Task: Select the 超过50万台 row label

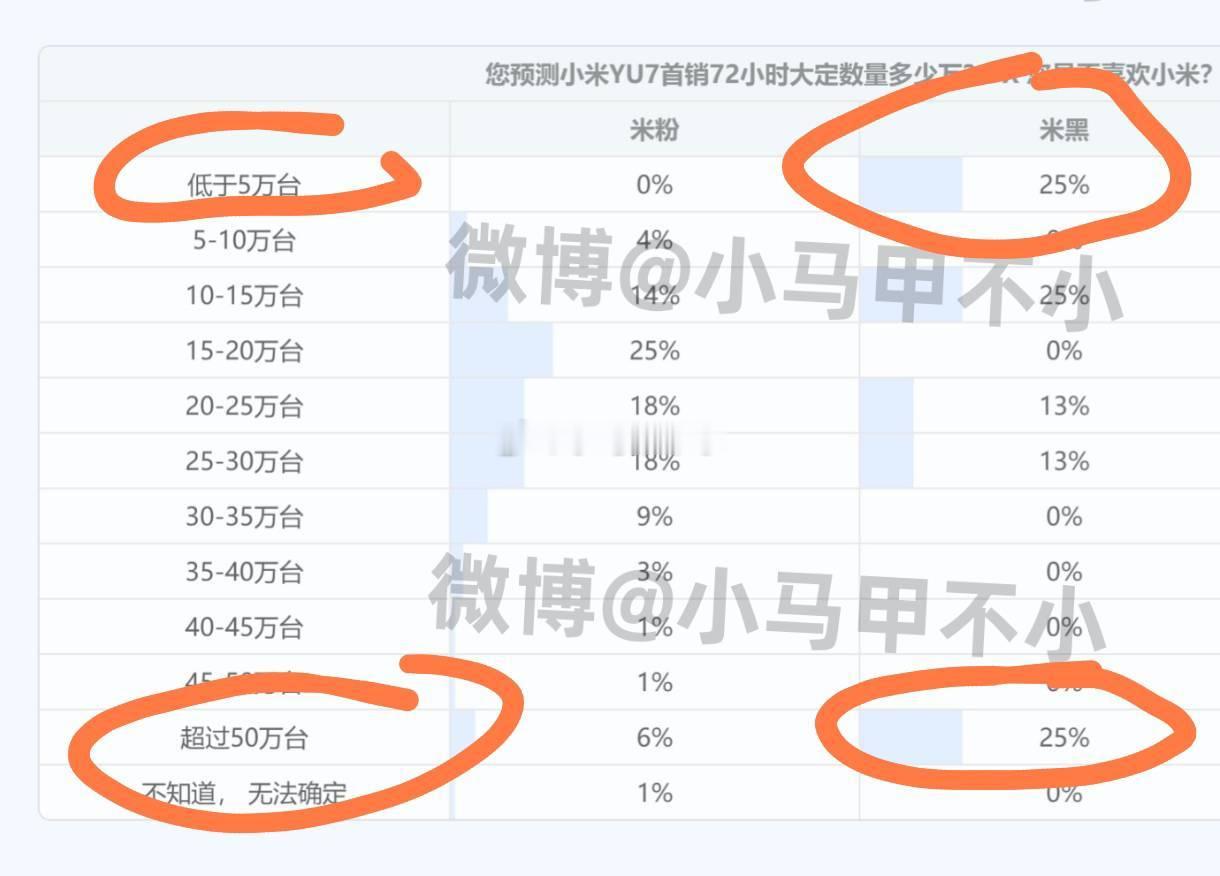Action: point(244,738)
